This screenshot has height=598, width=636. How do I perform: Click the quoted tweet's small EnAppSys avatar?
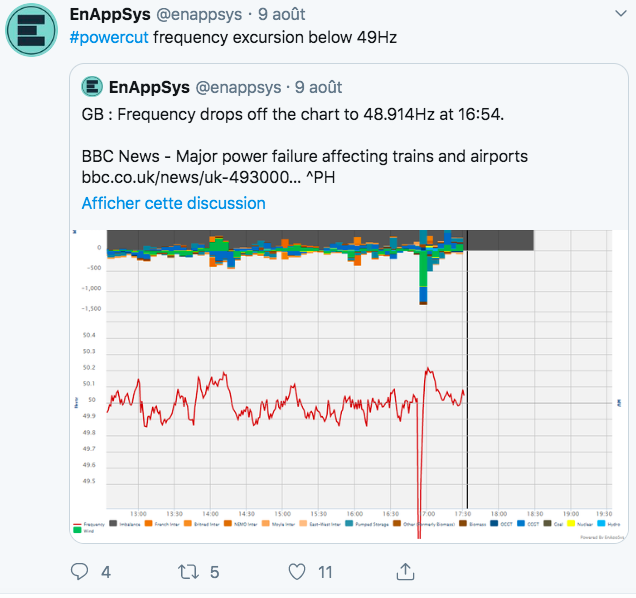tap(92, 87)
